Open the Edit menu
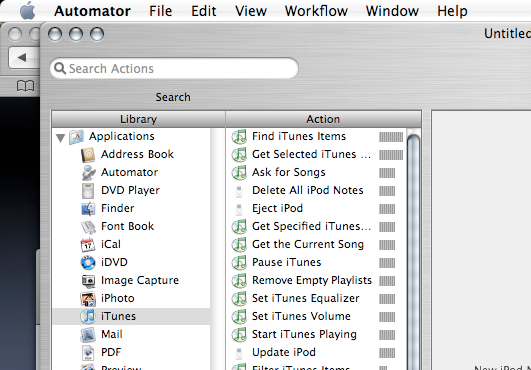 pos(204,11)
